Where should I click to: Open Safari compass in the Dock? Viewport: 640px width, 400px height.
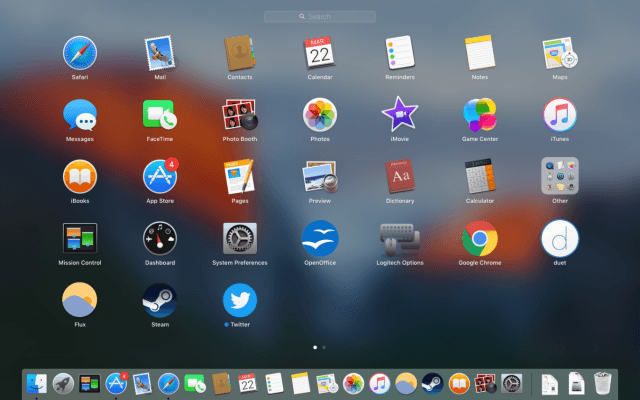click(x=169, y=384)
